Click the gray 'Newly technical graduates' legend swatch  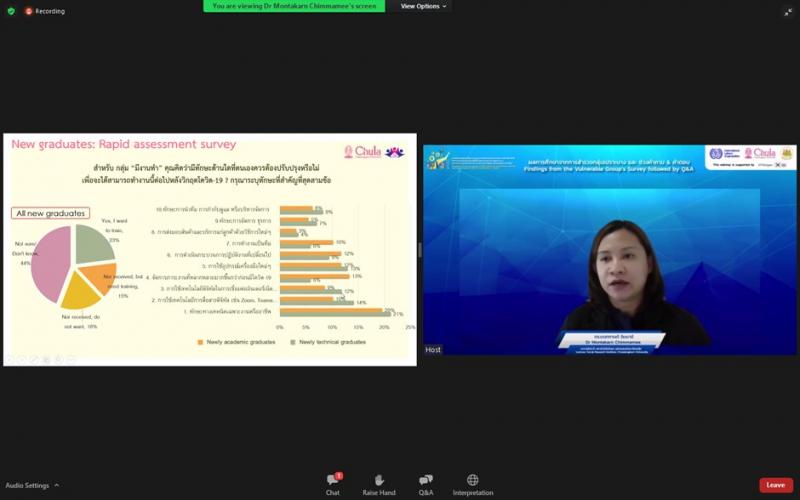click(x=293, y=342)
